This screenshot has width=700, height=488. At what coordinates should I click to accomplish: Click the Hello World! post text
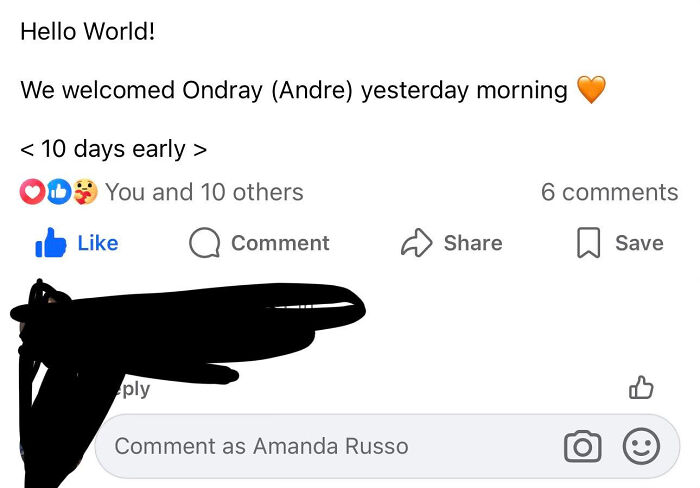88,32
